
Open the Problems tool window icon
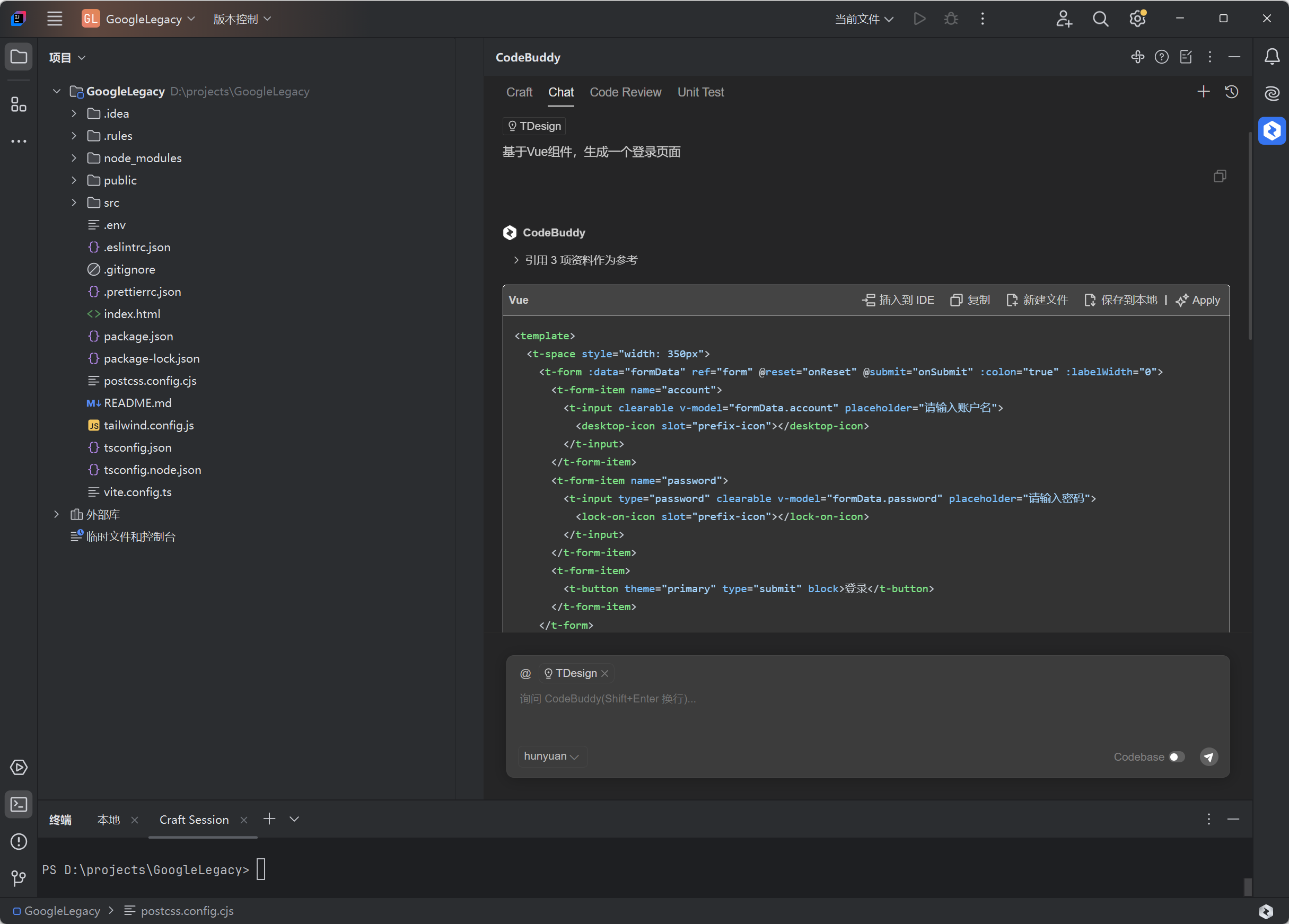[18, 842]
